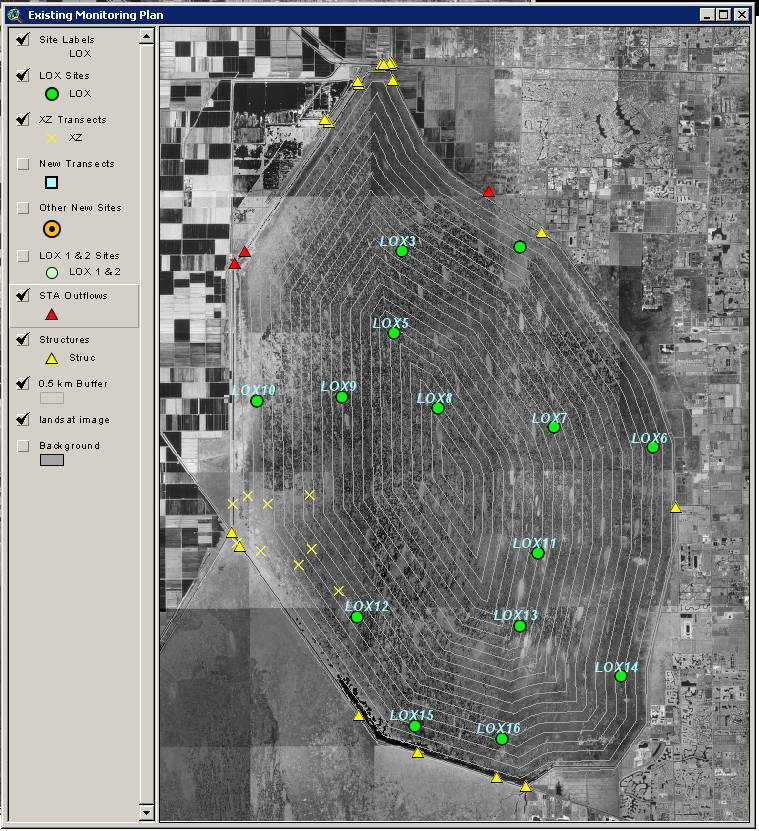The image size is (759, 831).
Task: Click the LOX14 site marker
Action: (x=621, y=676)
